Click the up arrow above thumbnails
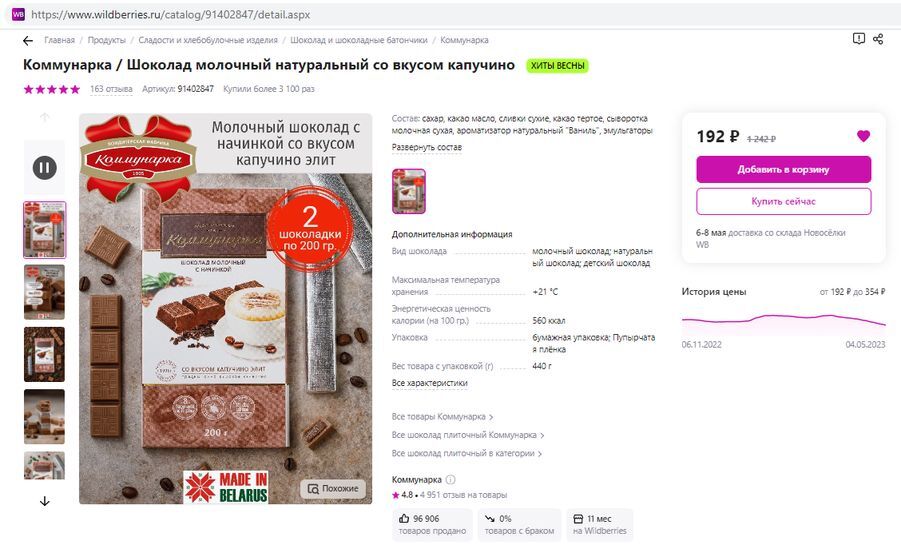901x545 pixels. (x=44, y=117)
